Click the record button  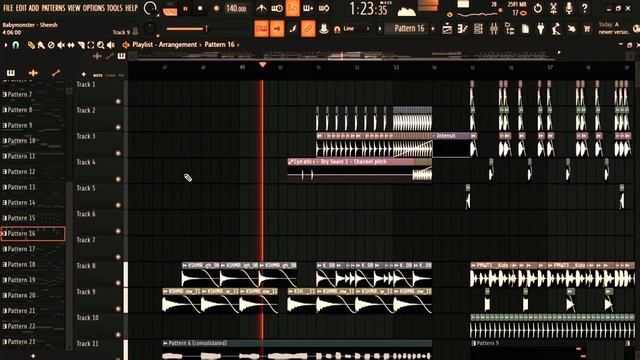[x=216, y=9]
